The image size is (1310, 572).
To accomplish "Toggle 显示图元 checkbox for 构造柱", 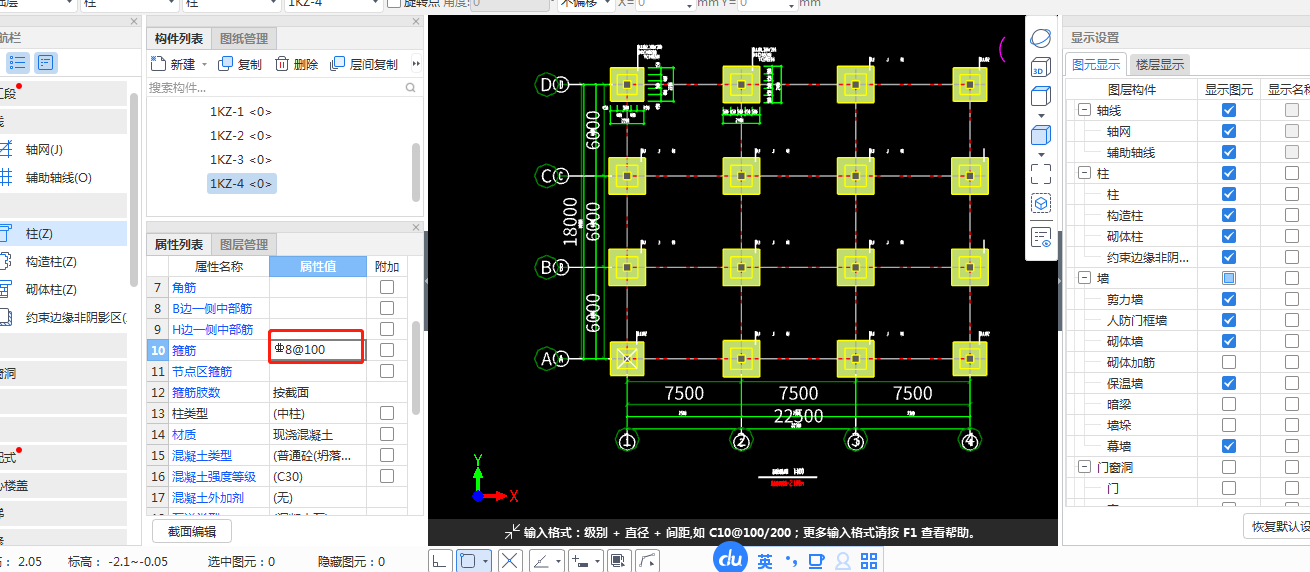I will [x=1229, y=215].
